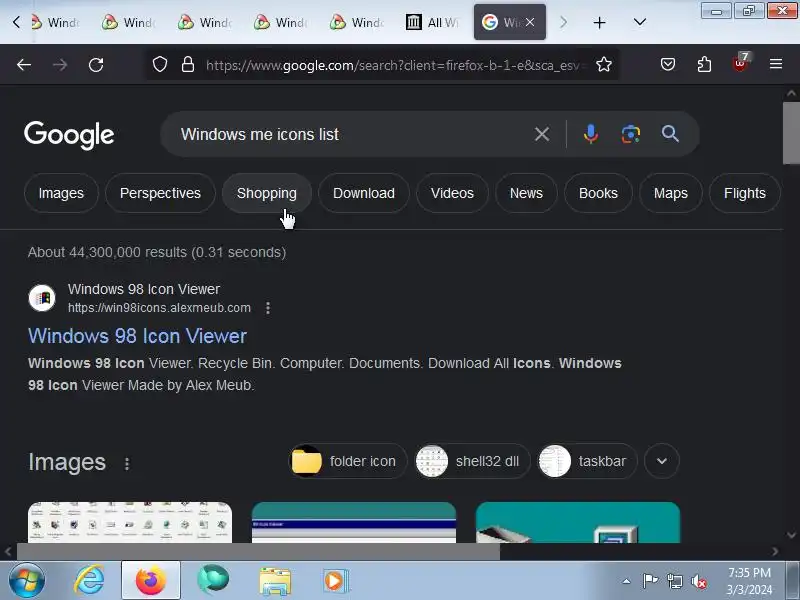800x600 pixels.
Task: Open the uBlock Origin extension icon
Action: tap(740, 63)
